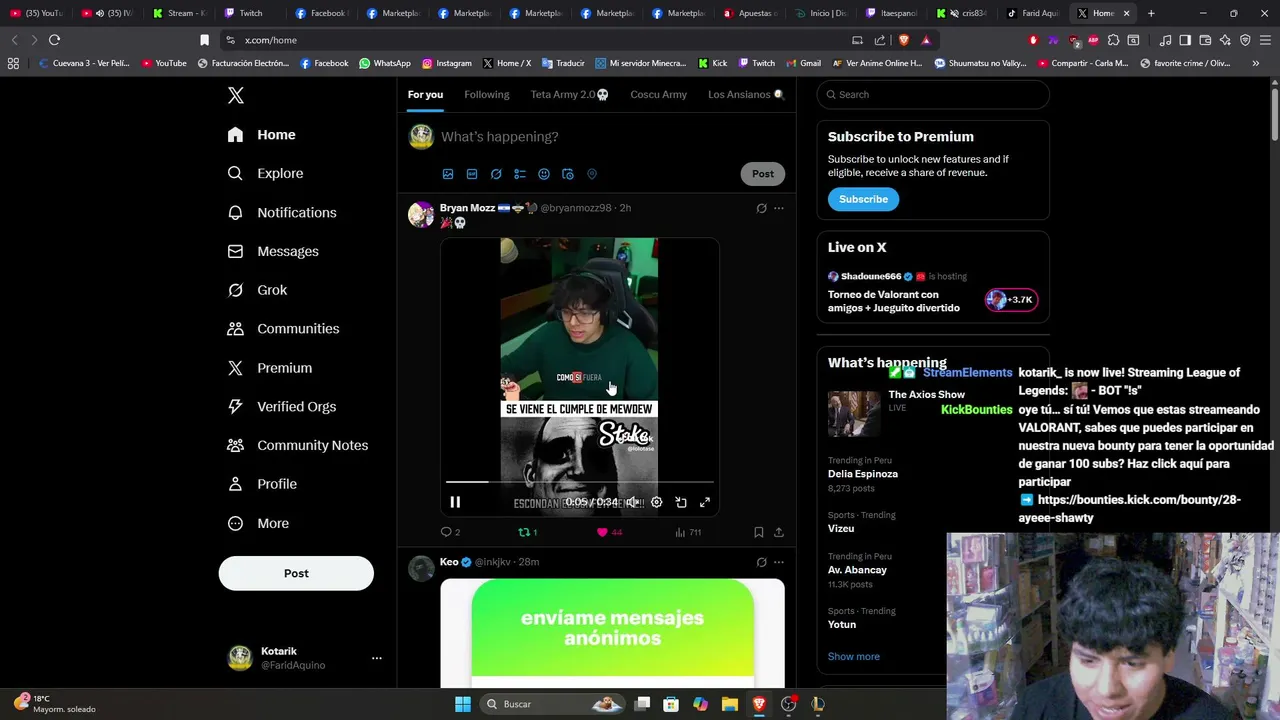Open Communities in the sidebar
Viewport: 1280px width, 720px height.
click(283, 328)
